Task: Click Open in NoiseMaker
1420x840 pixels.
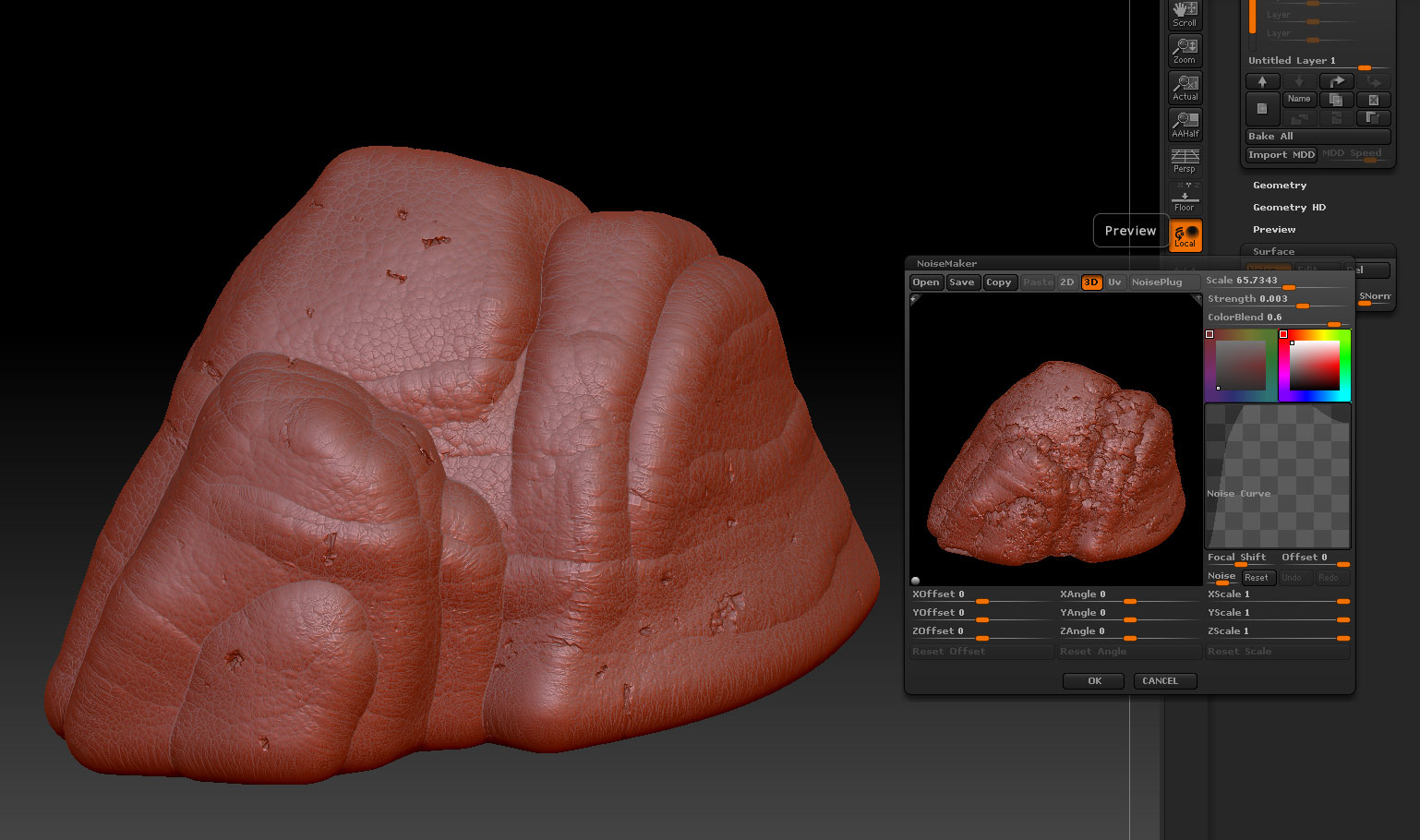Action: tap(926, 282)
